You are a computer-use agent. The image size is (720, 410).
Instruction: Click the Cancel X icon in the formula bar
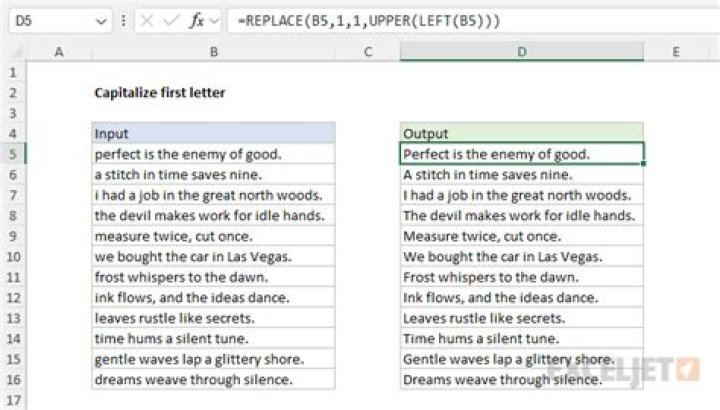coord(147,21)
